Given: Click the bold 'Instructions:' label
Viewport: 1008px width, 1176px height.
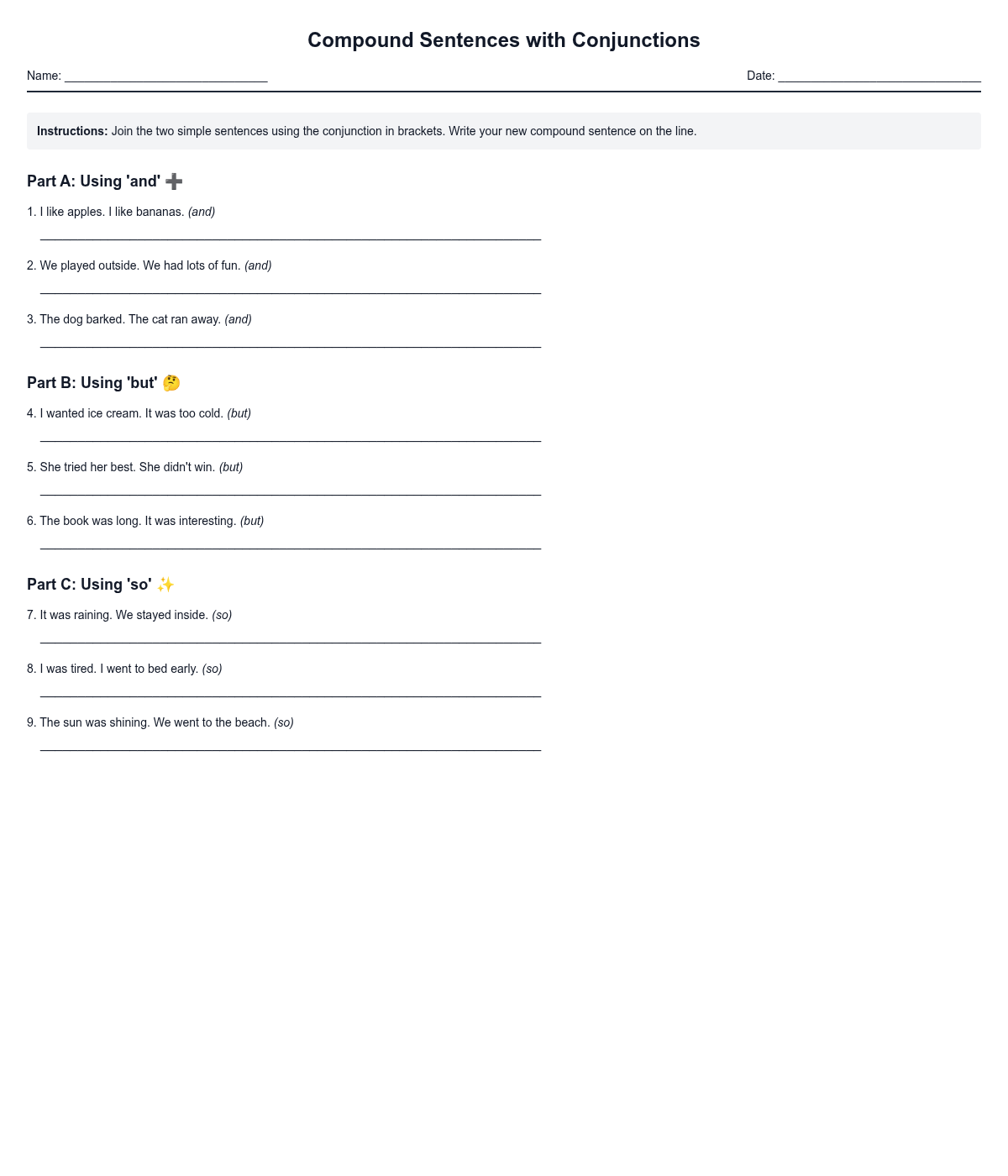Looking at the screenshot, I should tap(72, 131).
